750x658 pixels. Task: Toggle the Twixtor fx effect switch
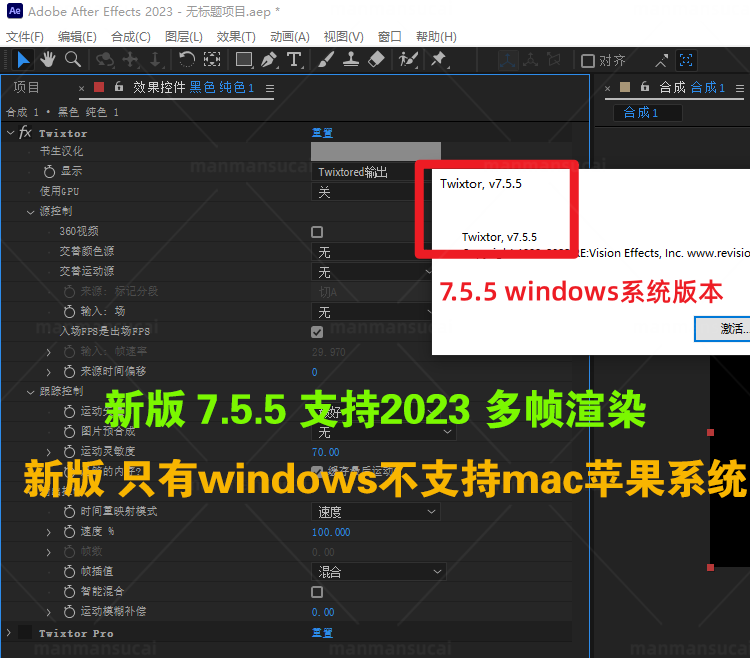coord(25,132)
